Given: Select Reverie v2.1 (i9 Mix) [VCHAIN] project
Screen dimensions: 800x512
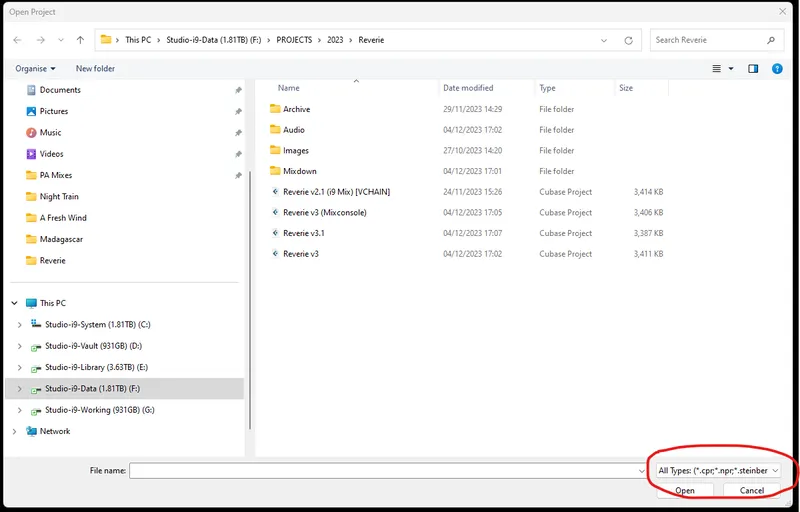Looking at the screenshot, I should [x=337, y=192].
